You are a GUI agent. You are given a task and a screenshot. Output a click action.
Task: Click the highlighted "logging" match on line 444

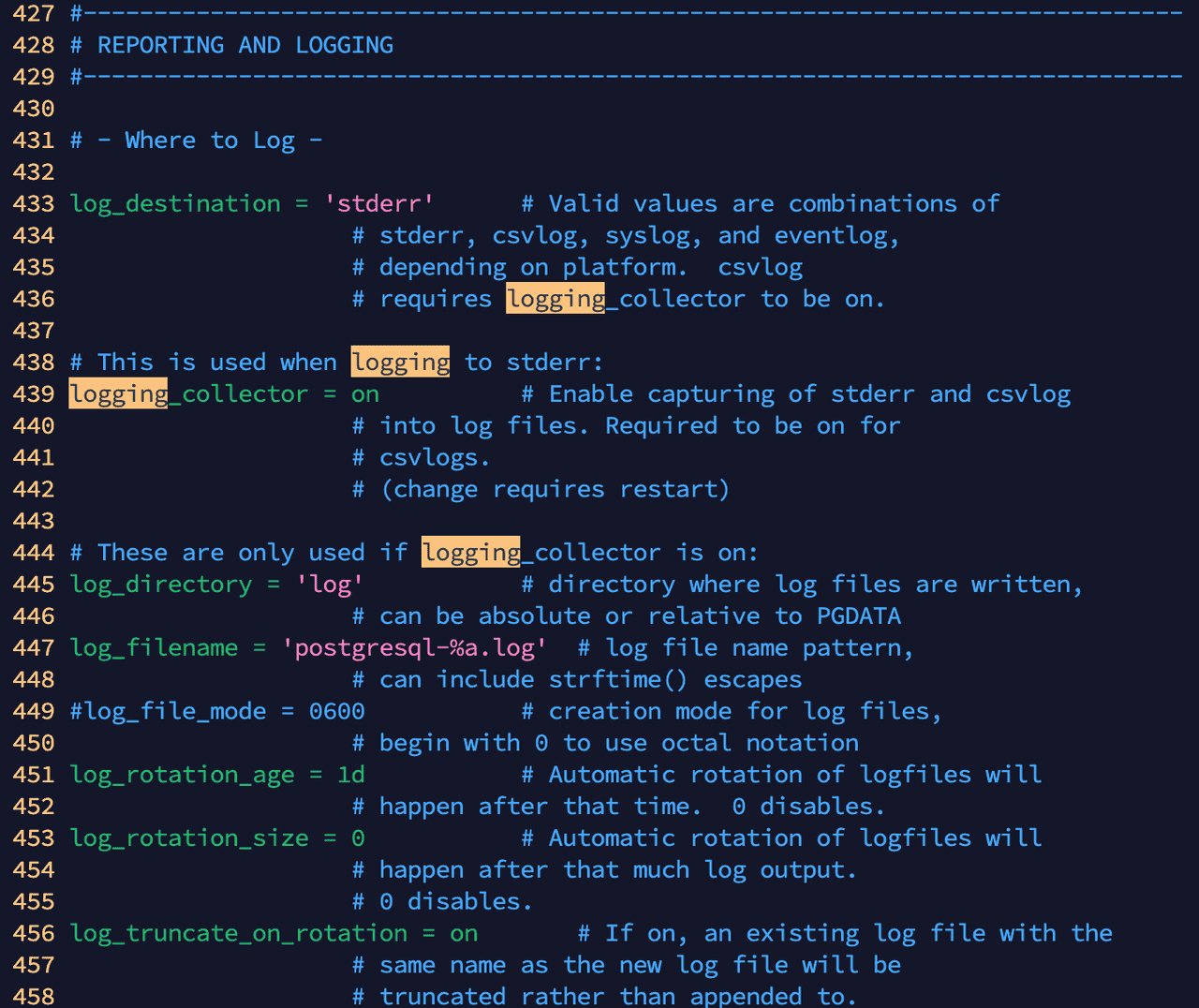tap(470, 552)
